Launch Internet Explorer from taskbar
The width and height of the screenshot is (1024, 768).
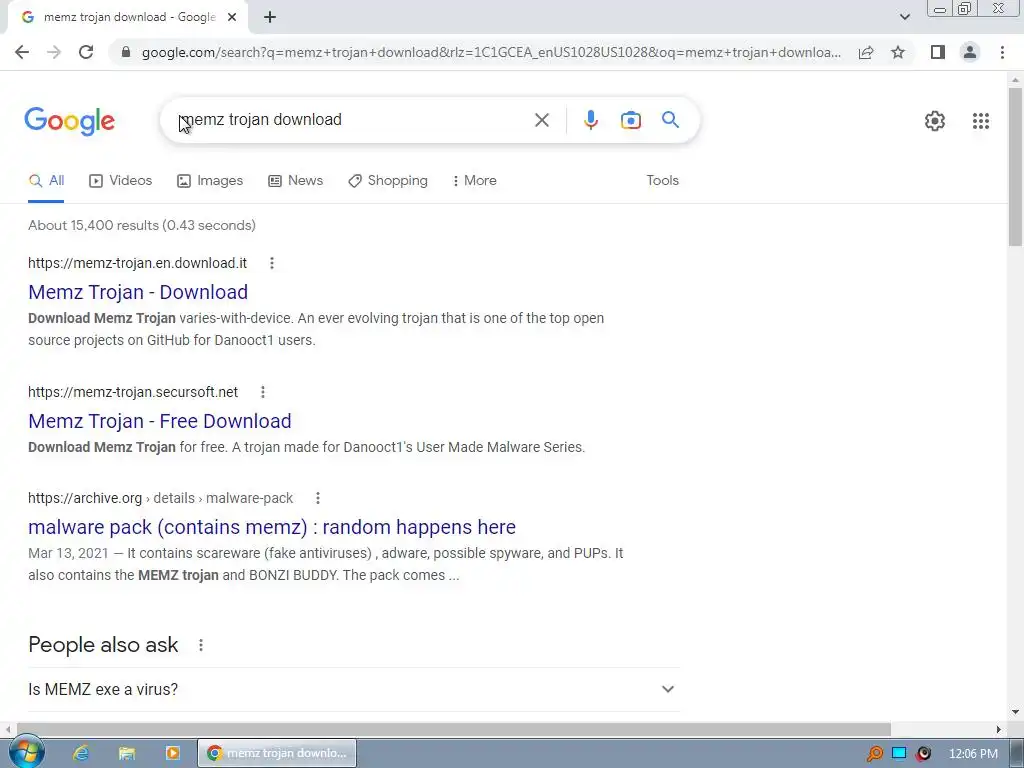pos(80,753)
